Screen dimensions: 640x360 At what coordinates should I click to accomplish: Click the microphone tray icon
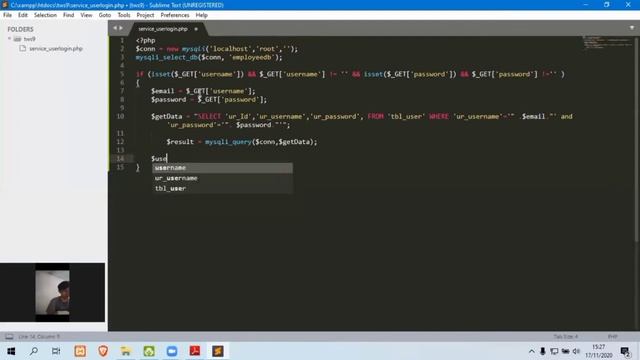542,351
